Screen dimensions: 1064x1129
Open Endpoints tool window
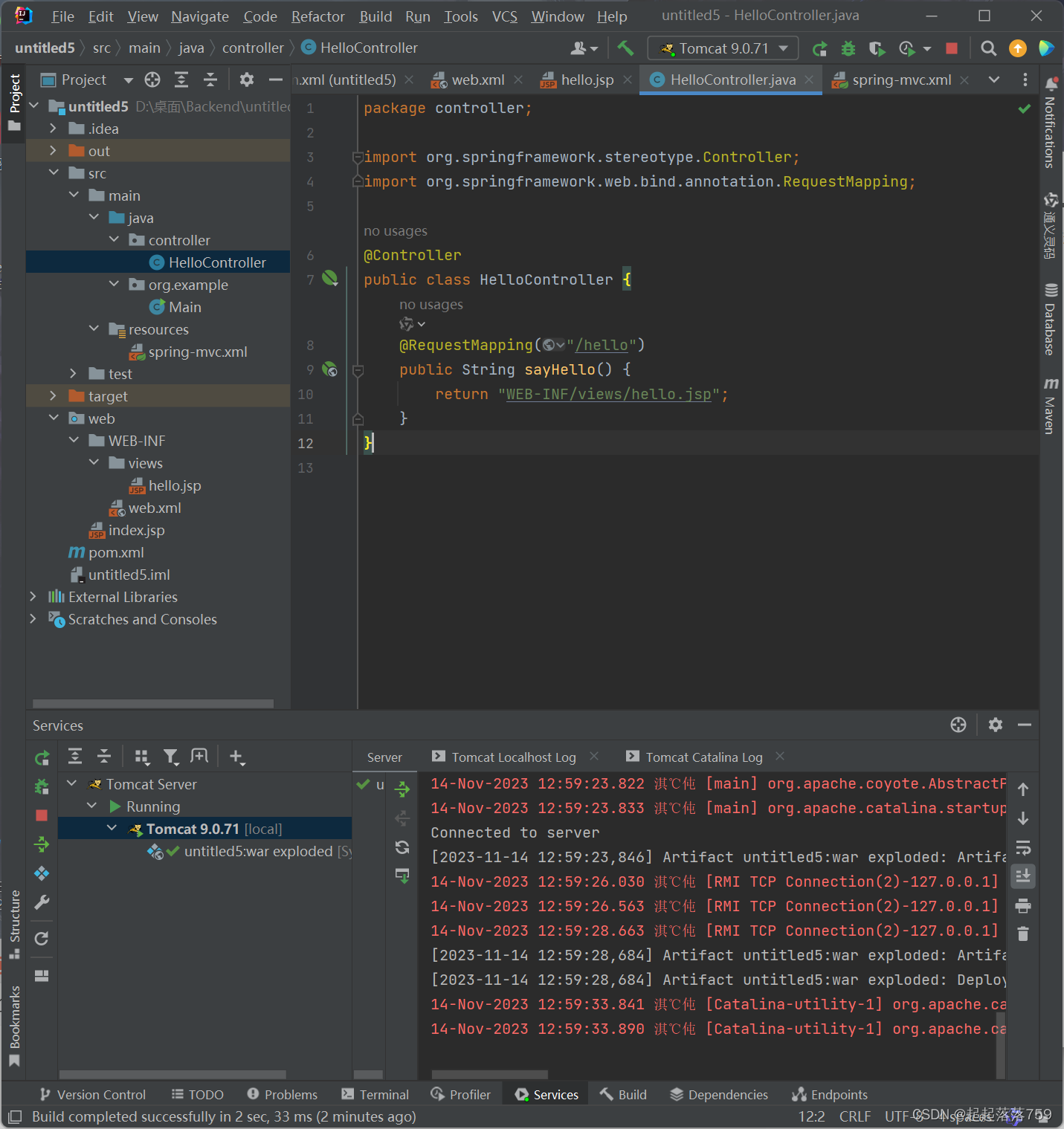coord(831,1095)
